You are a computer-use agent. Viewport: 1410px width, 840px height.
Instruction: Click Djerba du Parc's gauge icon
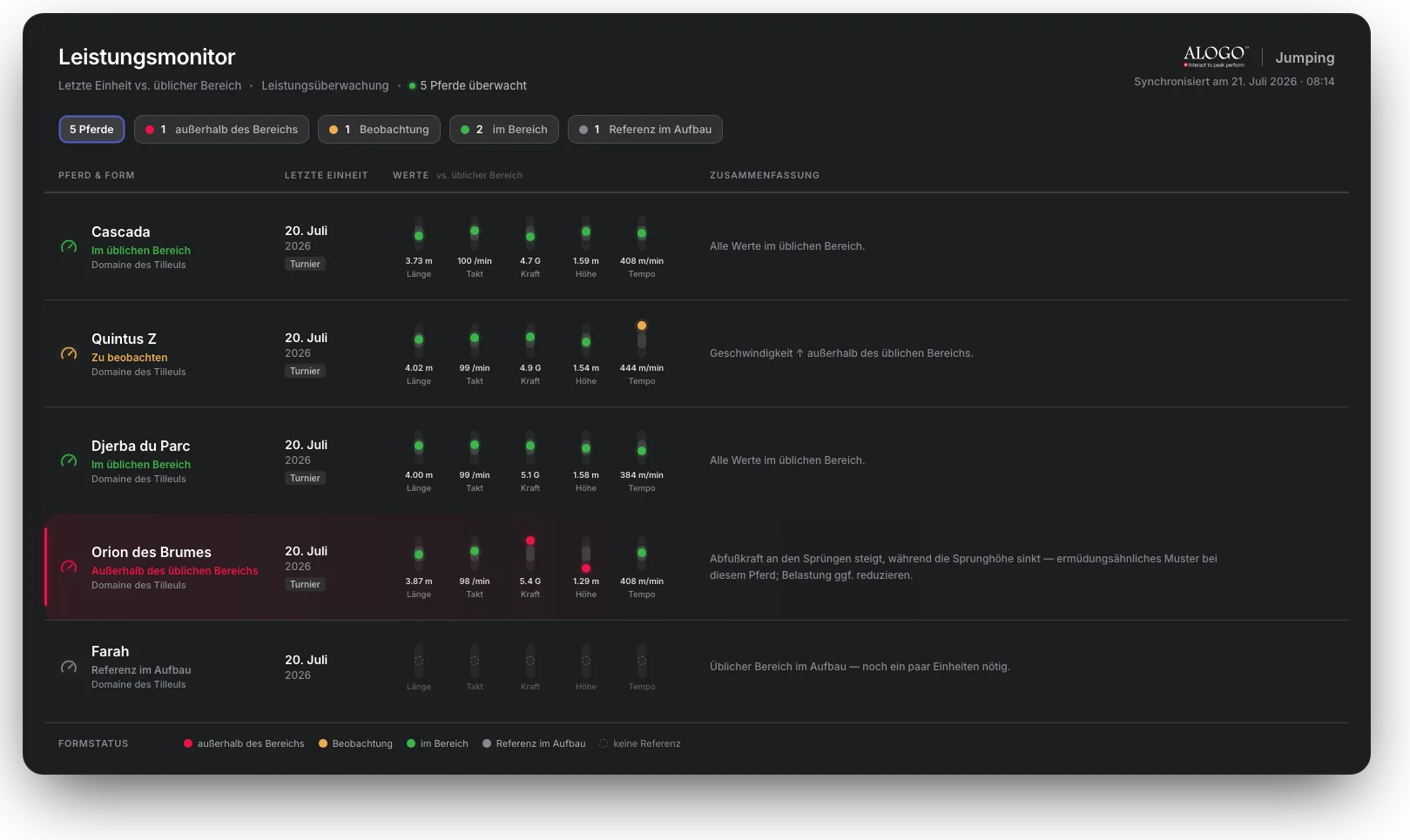[x=69, y=461]
